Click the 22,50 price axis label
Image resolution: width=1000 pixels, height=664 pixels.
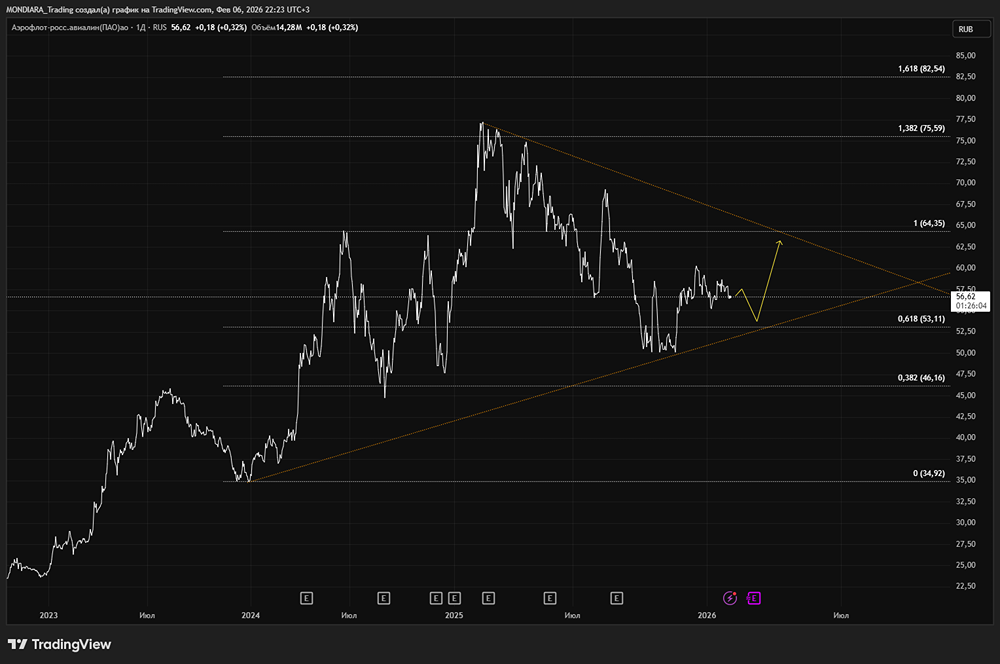tap(966, 586)
